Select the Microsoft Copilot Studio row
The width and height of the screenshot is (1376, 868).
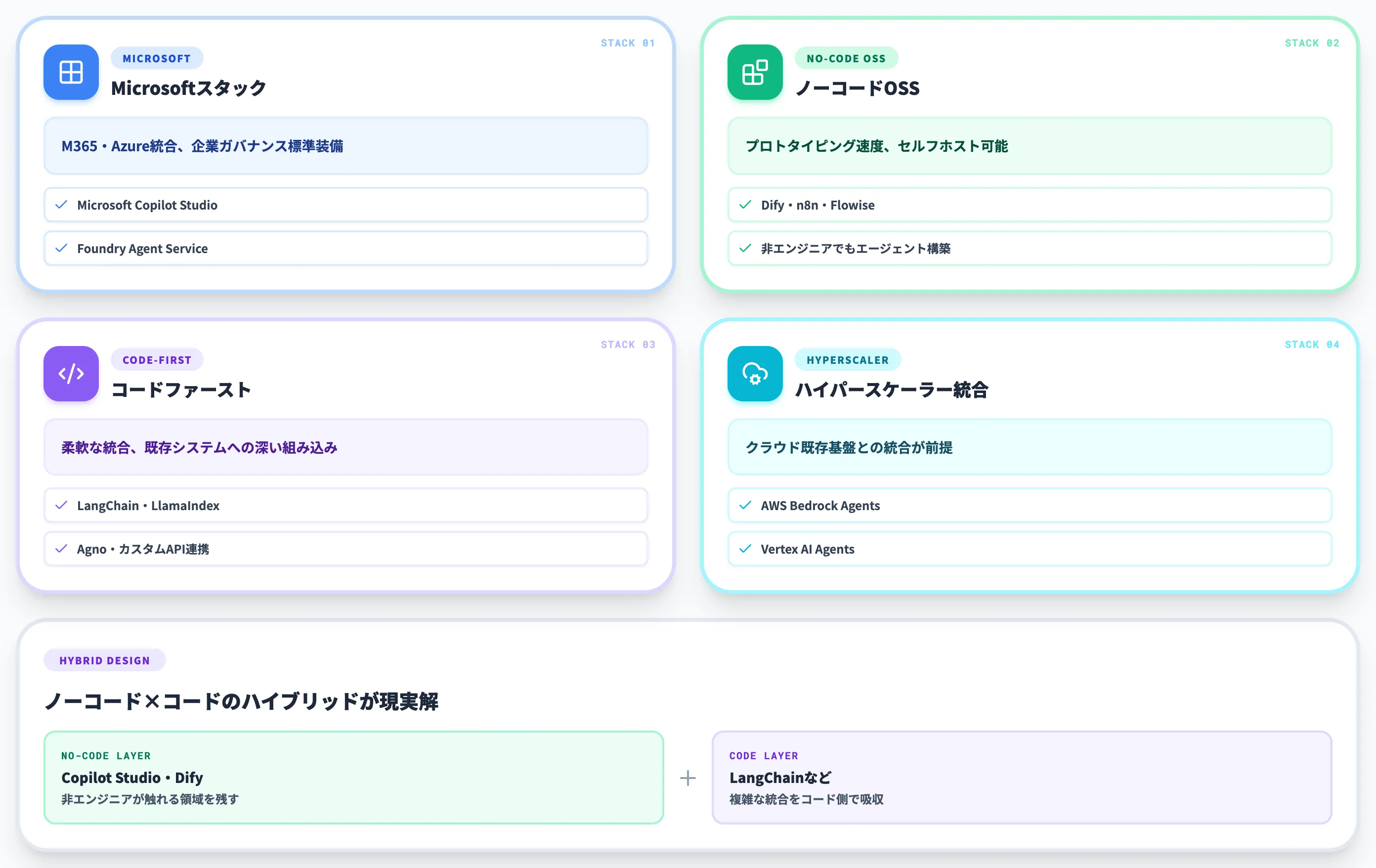point(345,205)
